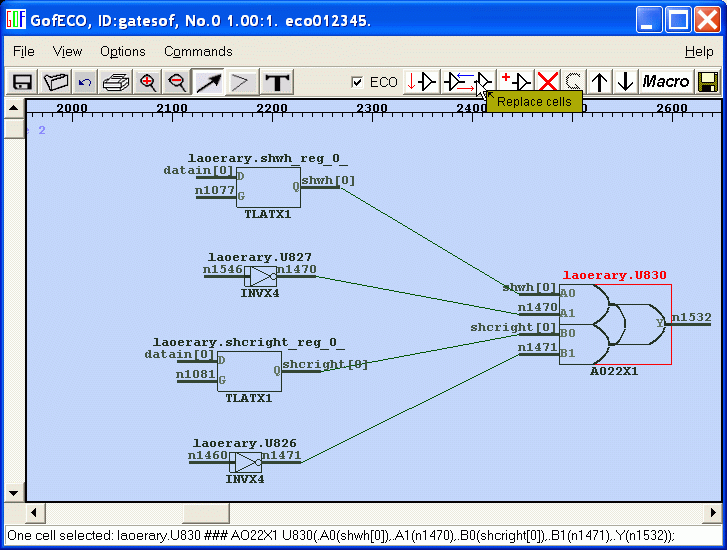
Task: Click the vertical scrollbar up arrow
Action: [x=14, y=109]
